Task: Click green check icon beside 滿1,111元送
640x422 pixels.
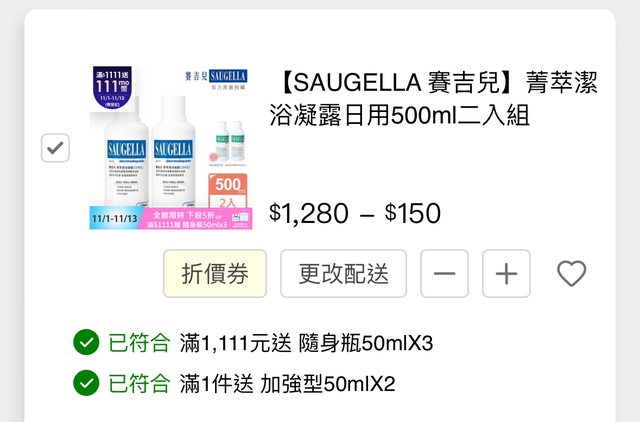Action: click(x=86, y=342)
